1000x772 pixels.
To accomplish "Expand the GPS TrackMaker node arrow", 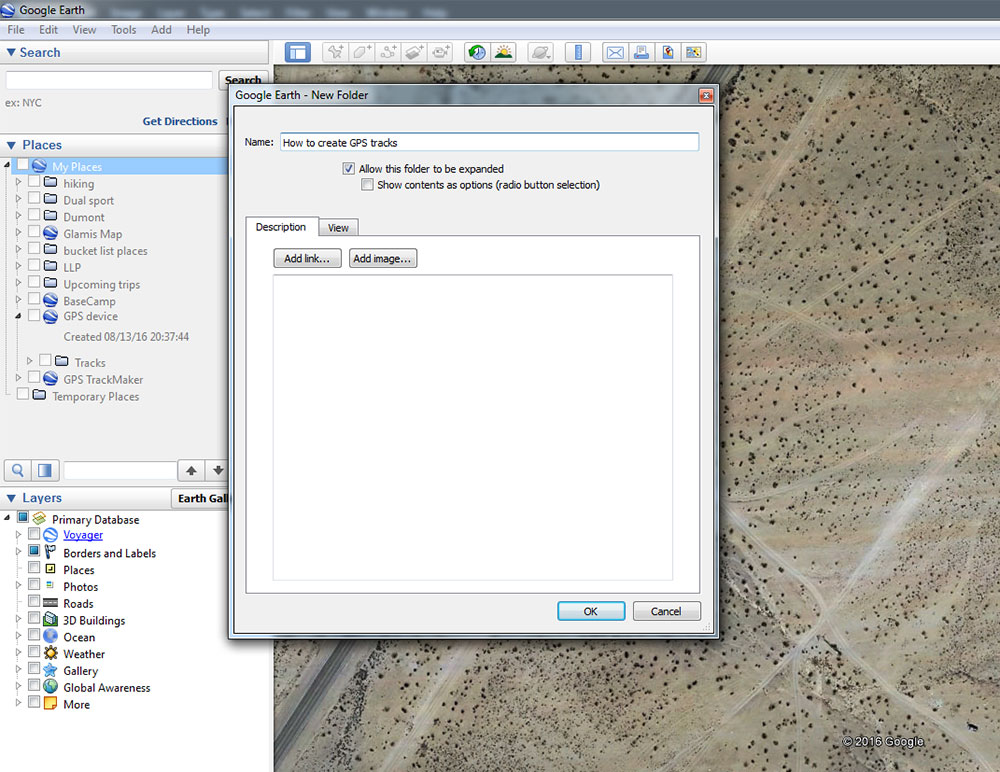I will pyautogui.click(x=18, y=378).
